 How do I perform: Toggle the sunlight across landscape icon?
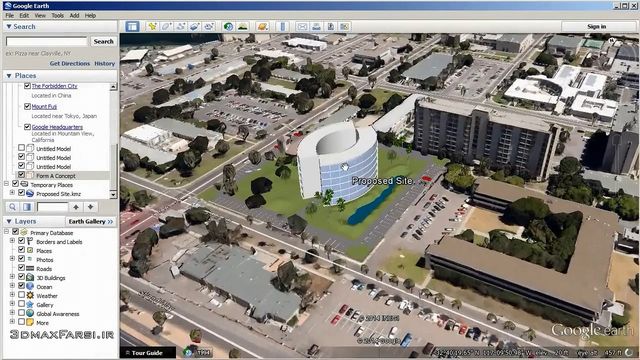(242, 27)
